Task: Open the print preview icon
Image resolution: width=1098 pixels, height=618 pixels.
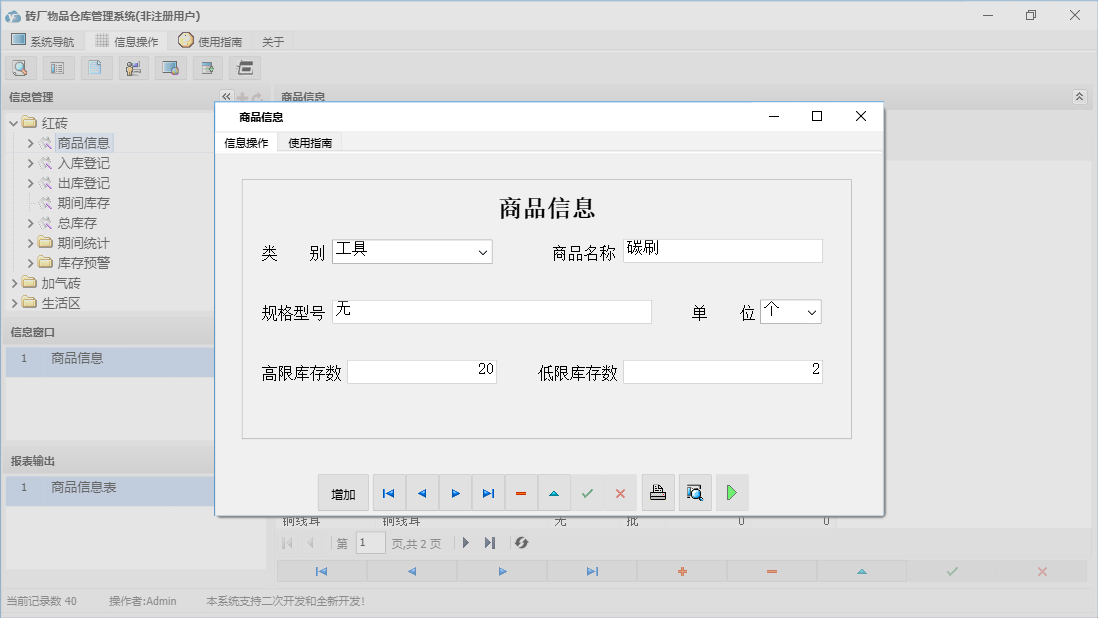Action: point(695,492)
